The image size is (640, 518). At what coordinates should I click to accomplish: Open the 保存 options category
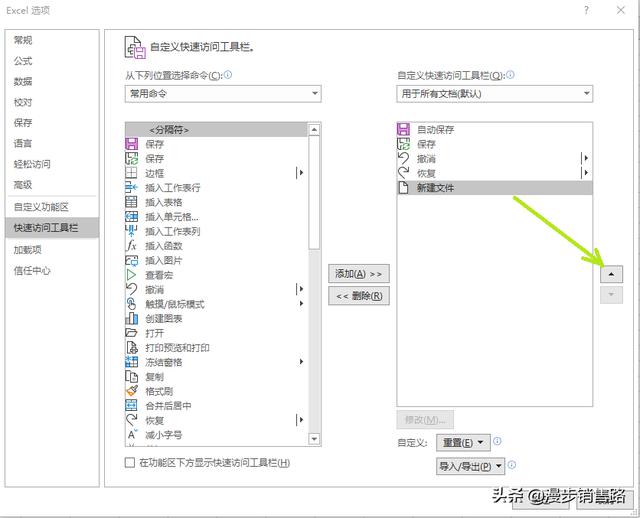pyautogui.click(x=52, y=122)
